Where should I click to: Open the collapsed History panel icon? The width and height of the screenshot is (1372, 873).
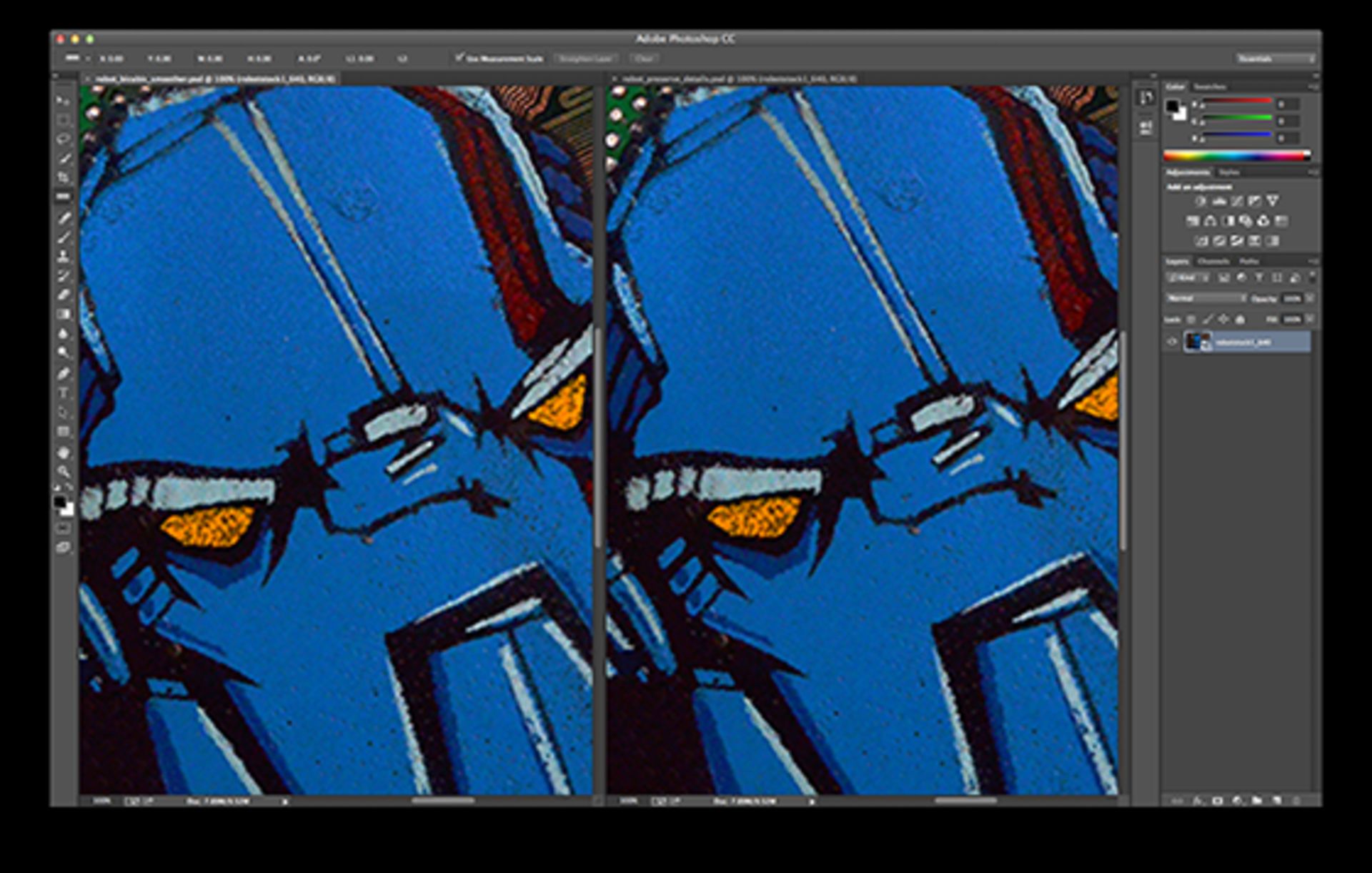coord(1146,98)
